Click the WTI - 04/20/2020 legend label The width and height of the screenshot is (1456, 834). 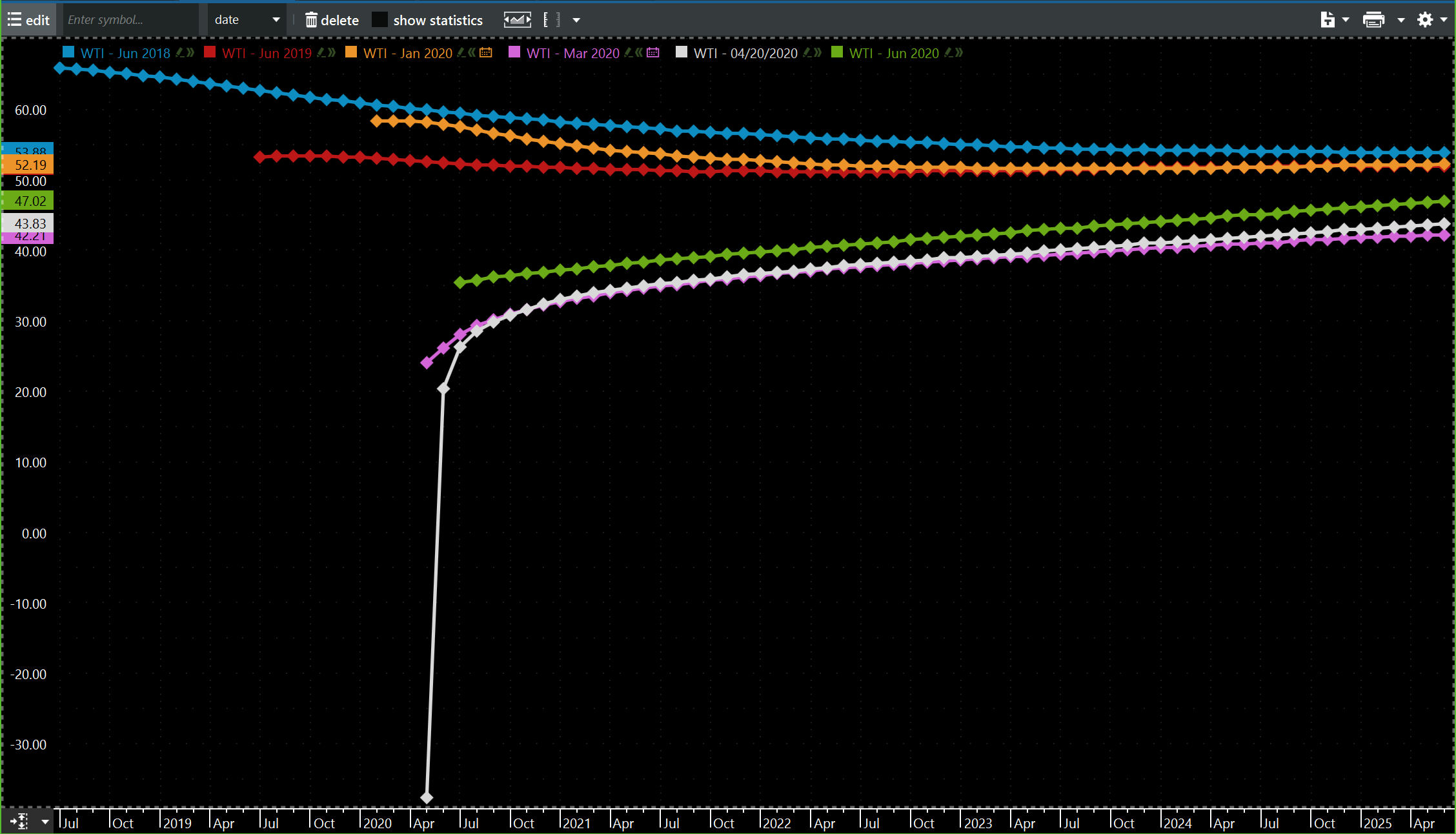(745, 53)
